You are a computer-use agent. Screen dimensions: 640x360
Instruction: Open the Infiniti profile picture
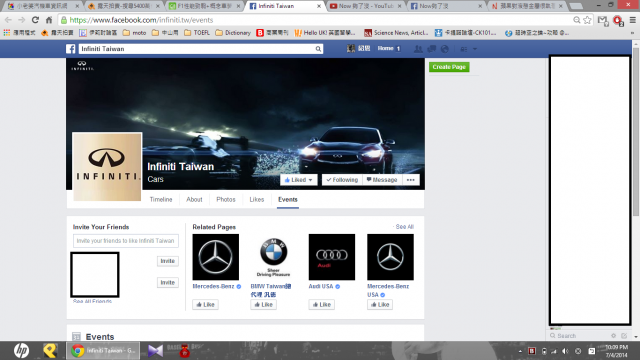point(107,167)
